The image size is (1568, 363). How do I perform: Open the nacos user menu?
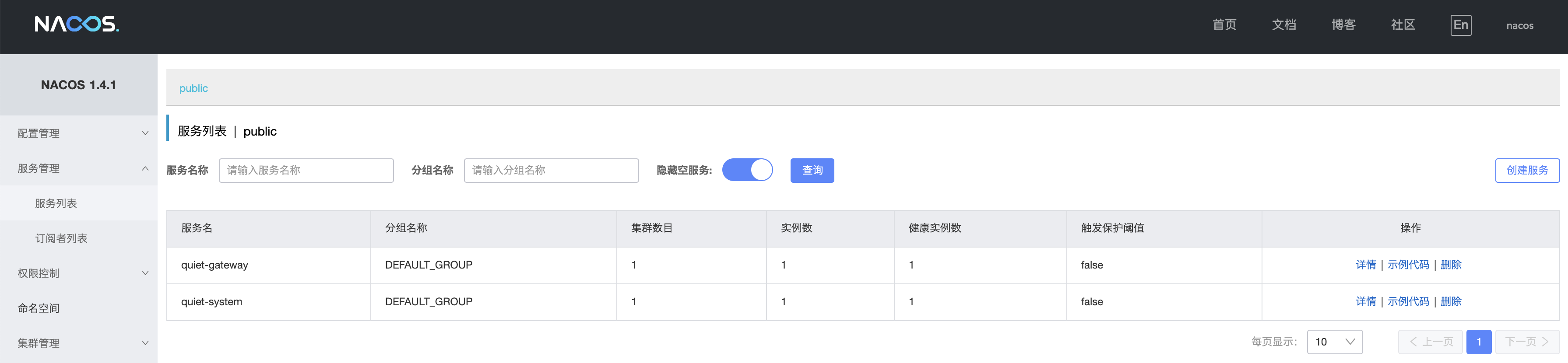click(x=1520, y=25)
